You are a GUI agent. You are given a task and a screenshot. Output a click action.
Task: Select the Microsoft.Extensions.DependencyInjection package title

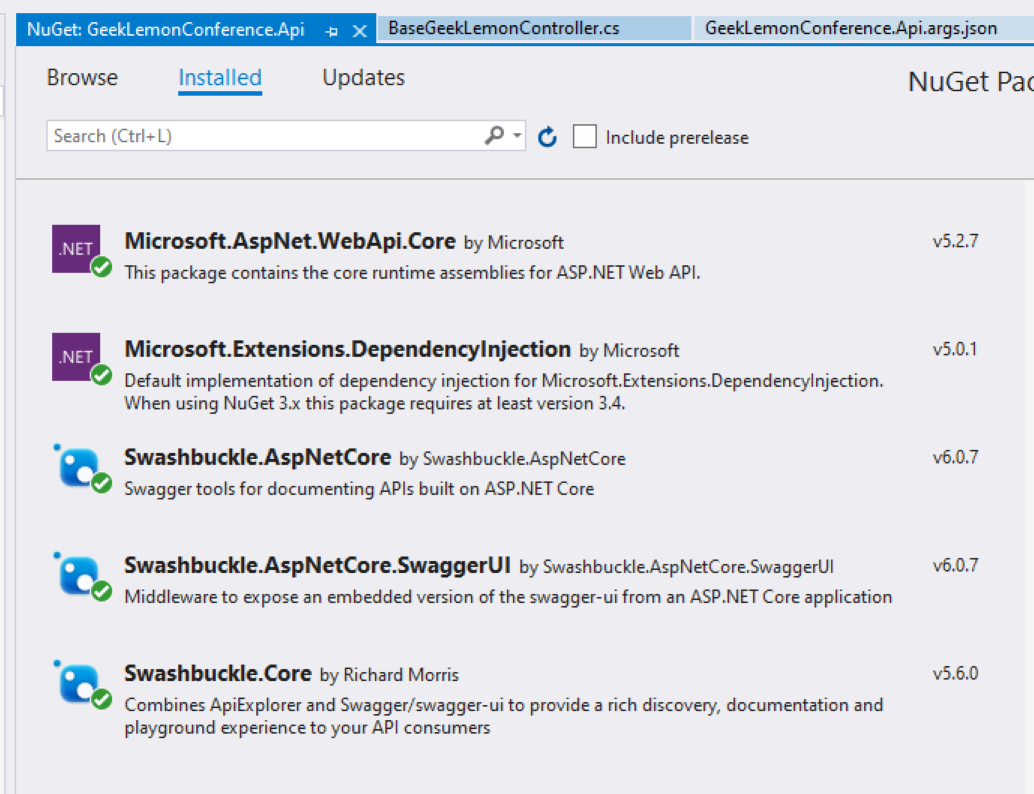348,349
